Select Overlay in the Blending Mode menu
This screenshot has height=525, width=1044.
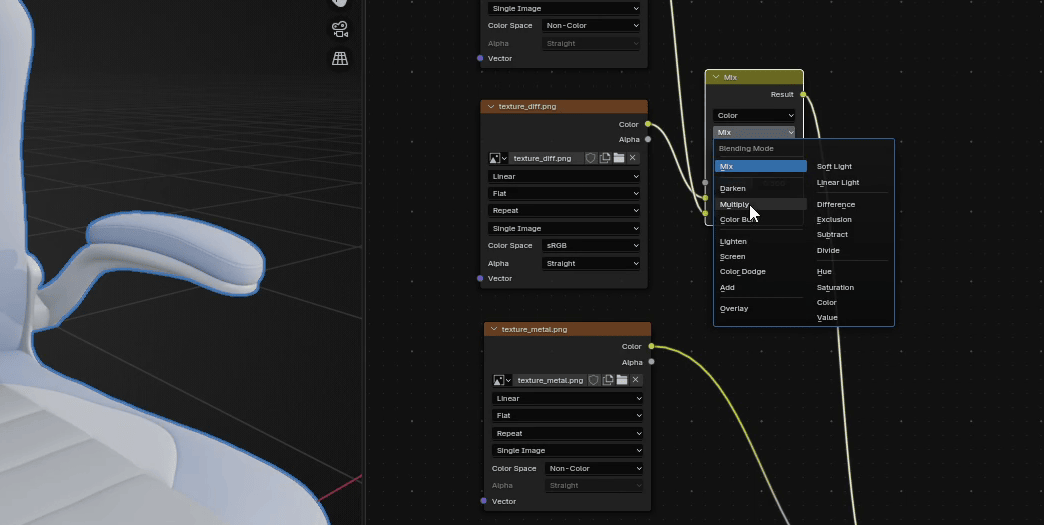point(734,308)
